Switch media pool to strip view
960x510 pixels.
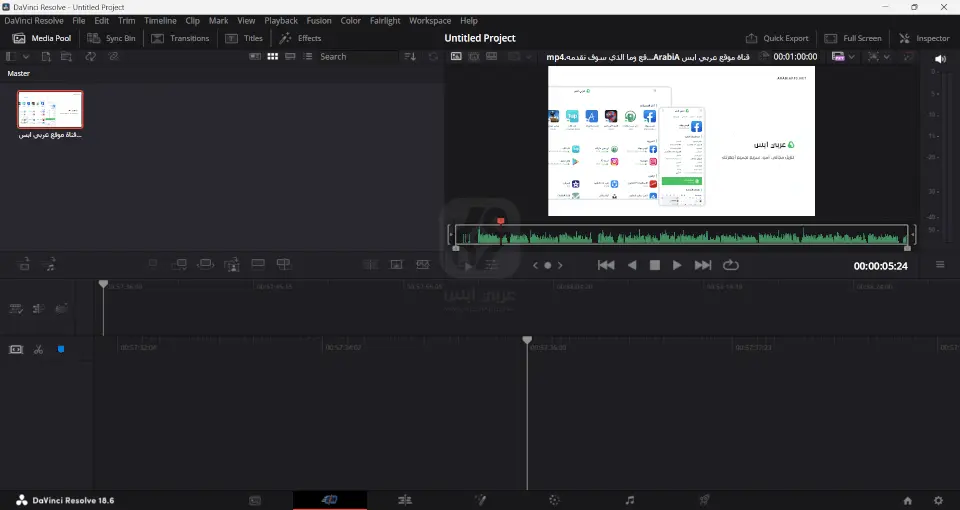click(290, 56)
